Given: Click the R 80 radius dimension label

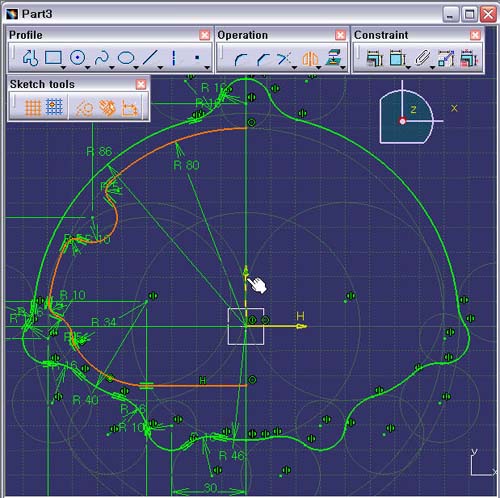Looking at the screenshot, I should 186,165.
